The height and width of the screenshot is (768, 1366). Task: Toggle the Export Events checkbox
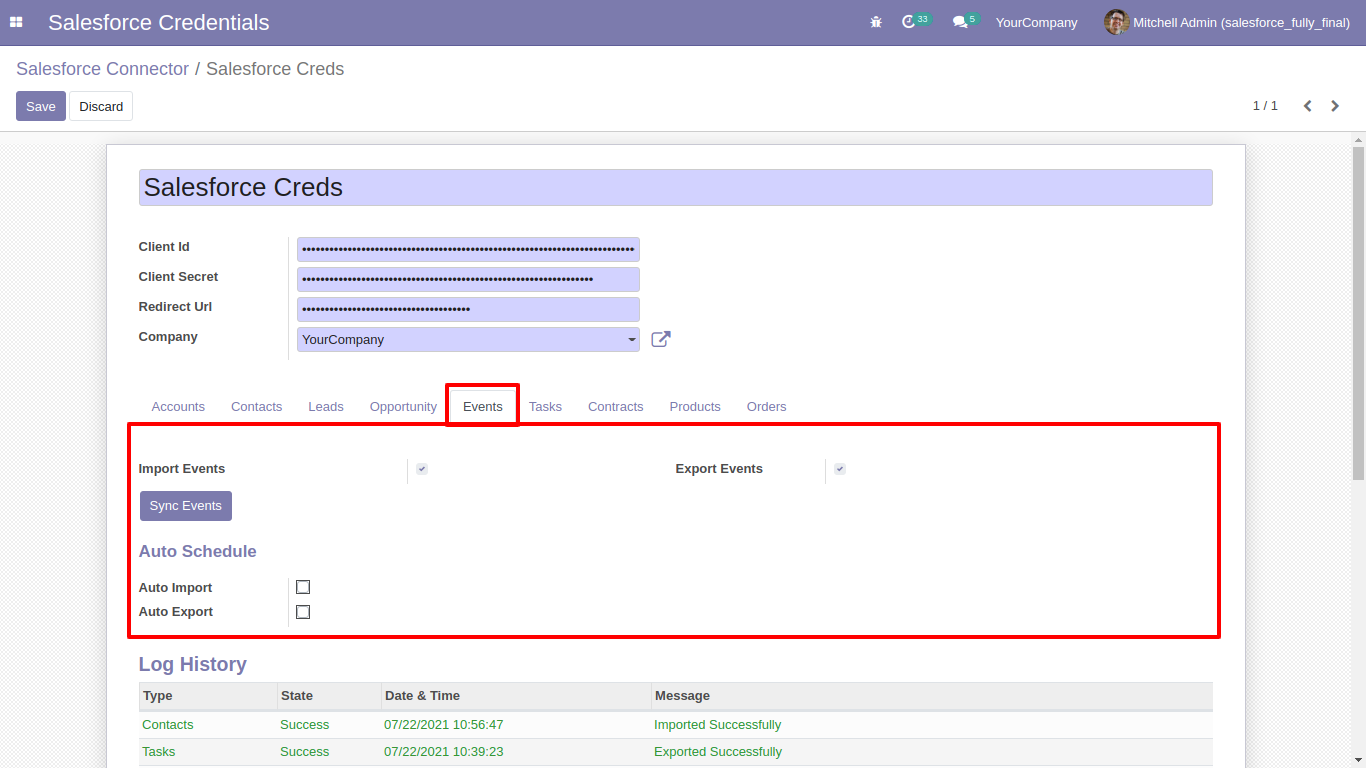tap(840, 469)
